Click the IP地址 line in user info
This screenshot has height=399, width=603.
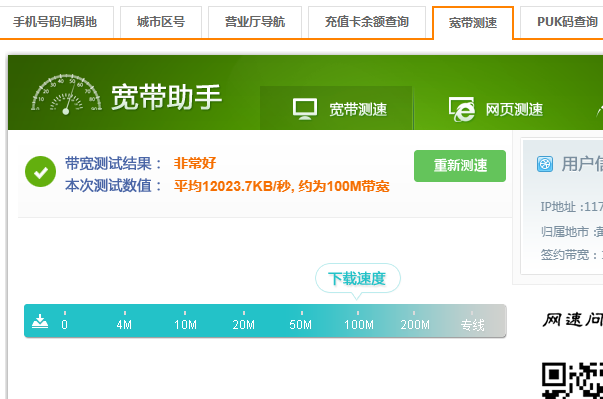[x=571, y=207]
